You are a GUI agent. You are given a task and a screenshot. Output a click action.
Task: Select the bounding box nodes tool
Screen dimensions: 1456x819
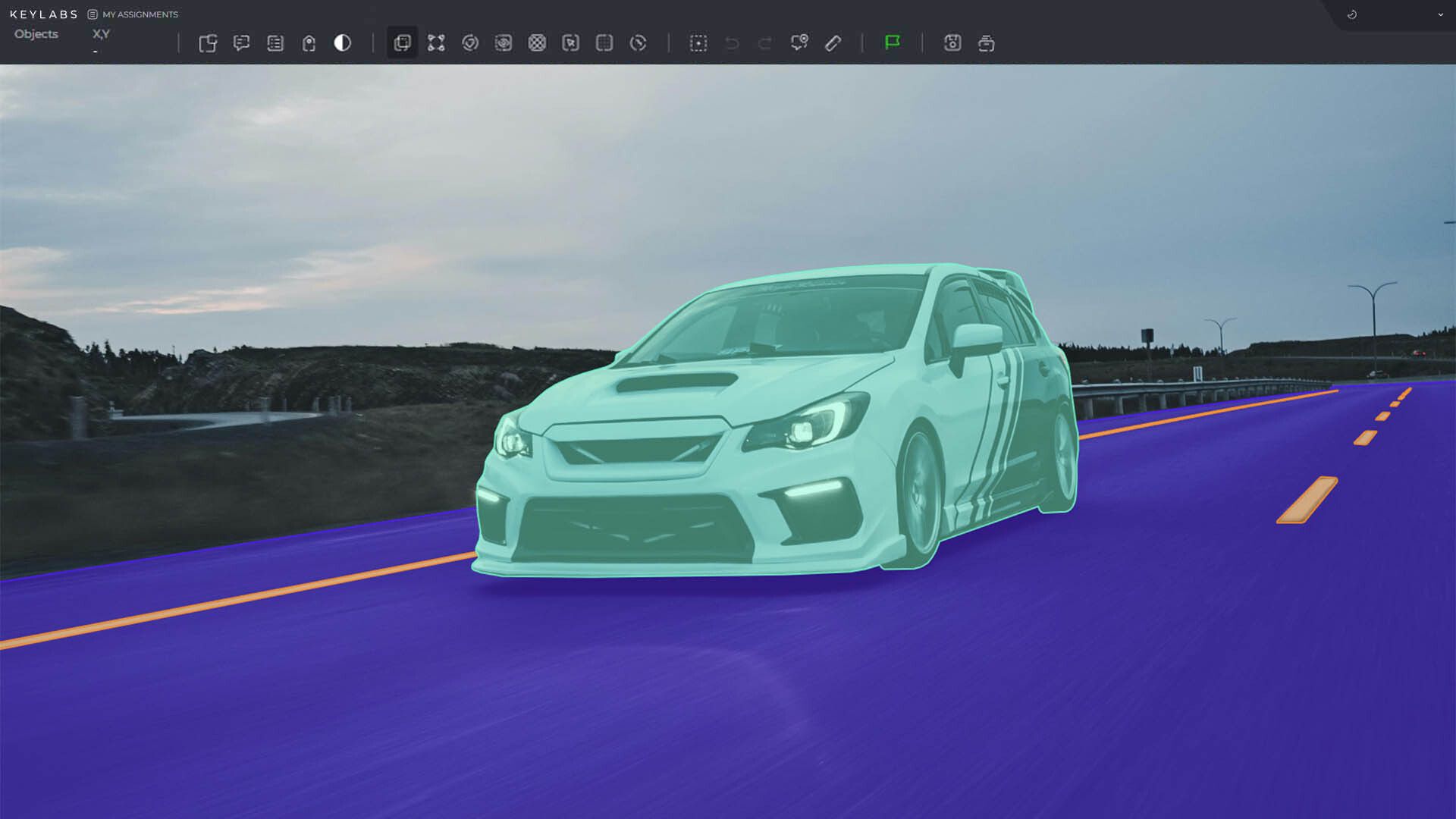(x=436, y=43)
